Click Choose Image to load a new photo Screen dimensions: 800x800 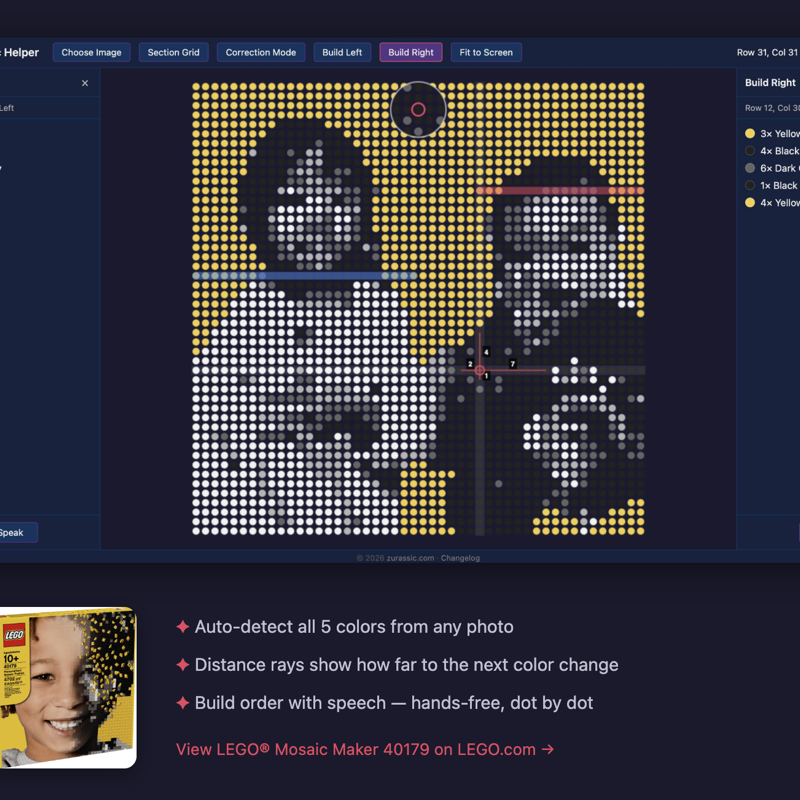click(91, 52)
